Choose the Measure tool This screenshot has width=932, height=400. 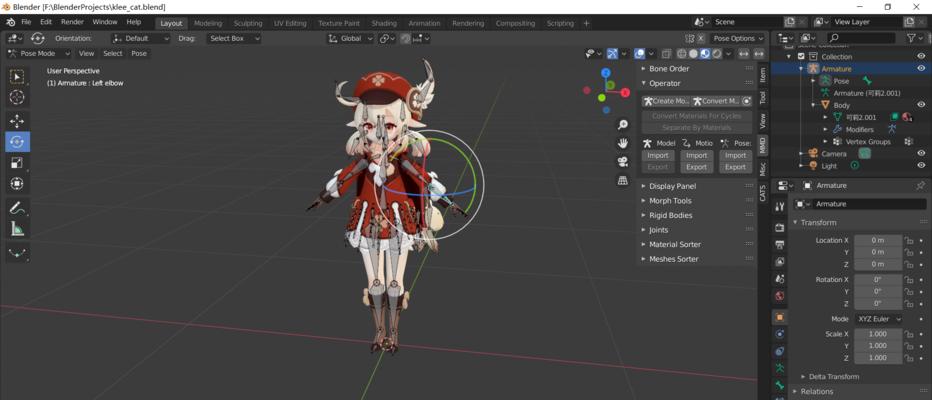click(17, 229)
